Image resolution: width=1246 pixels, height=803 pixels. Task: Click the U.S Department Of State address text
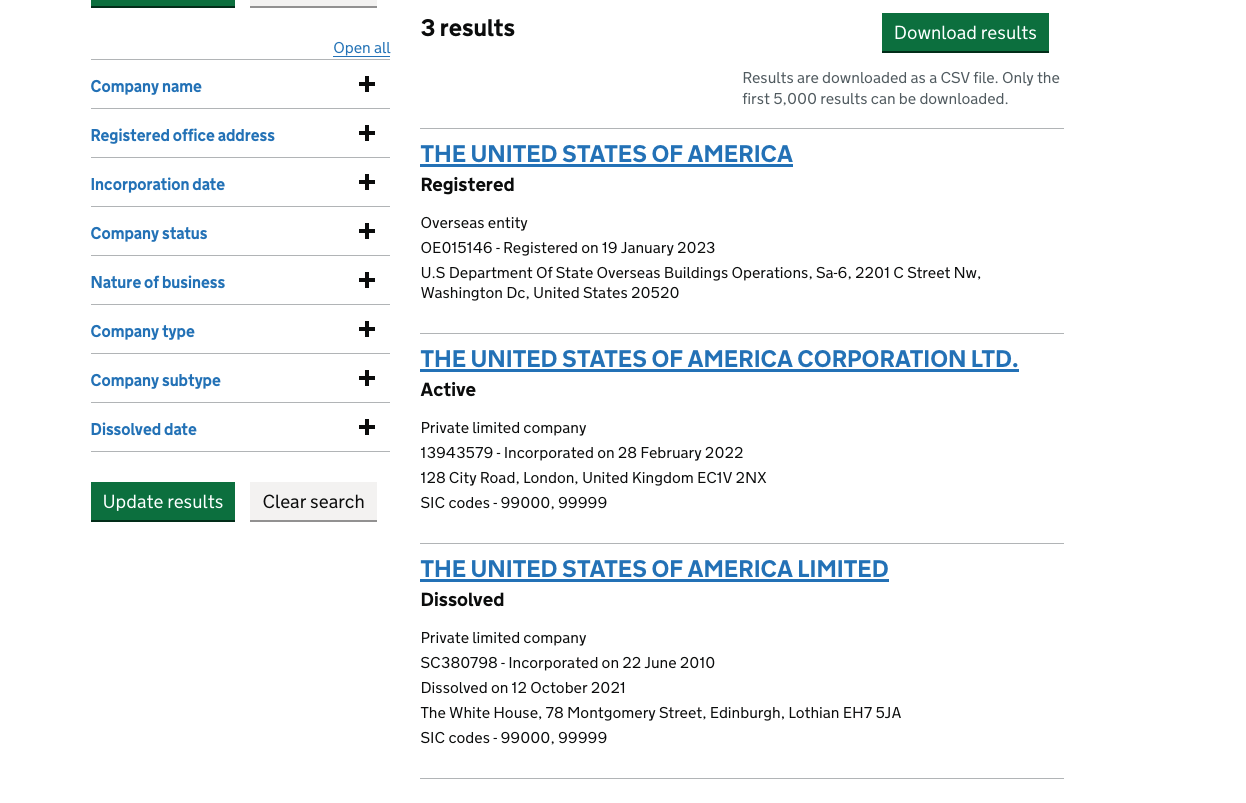pos(700,283)
